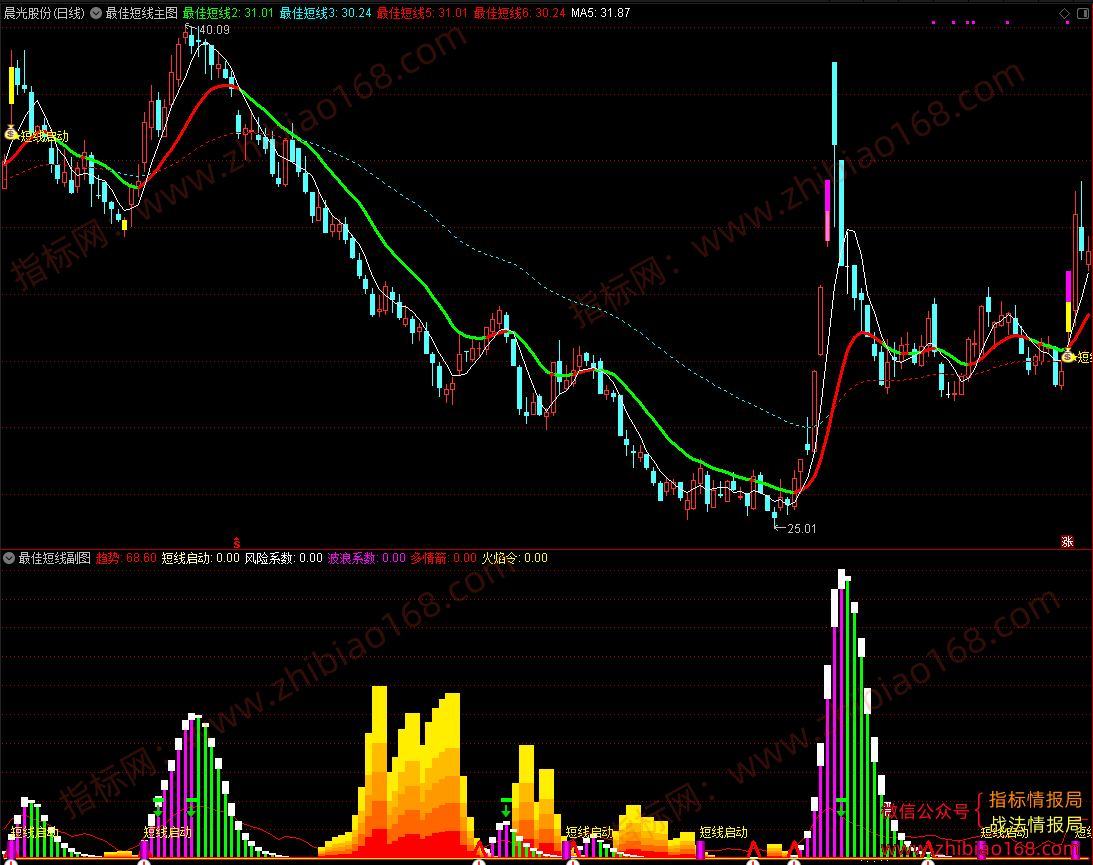Screen dimensions: 1093x865
Task: Click the 40.09 high price label
Action: (214, 30)
